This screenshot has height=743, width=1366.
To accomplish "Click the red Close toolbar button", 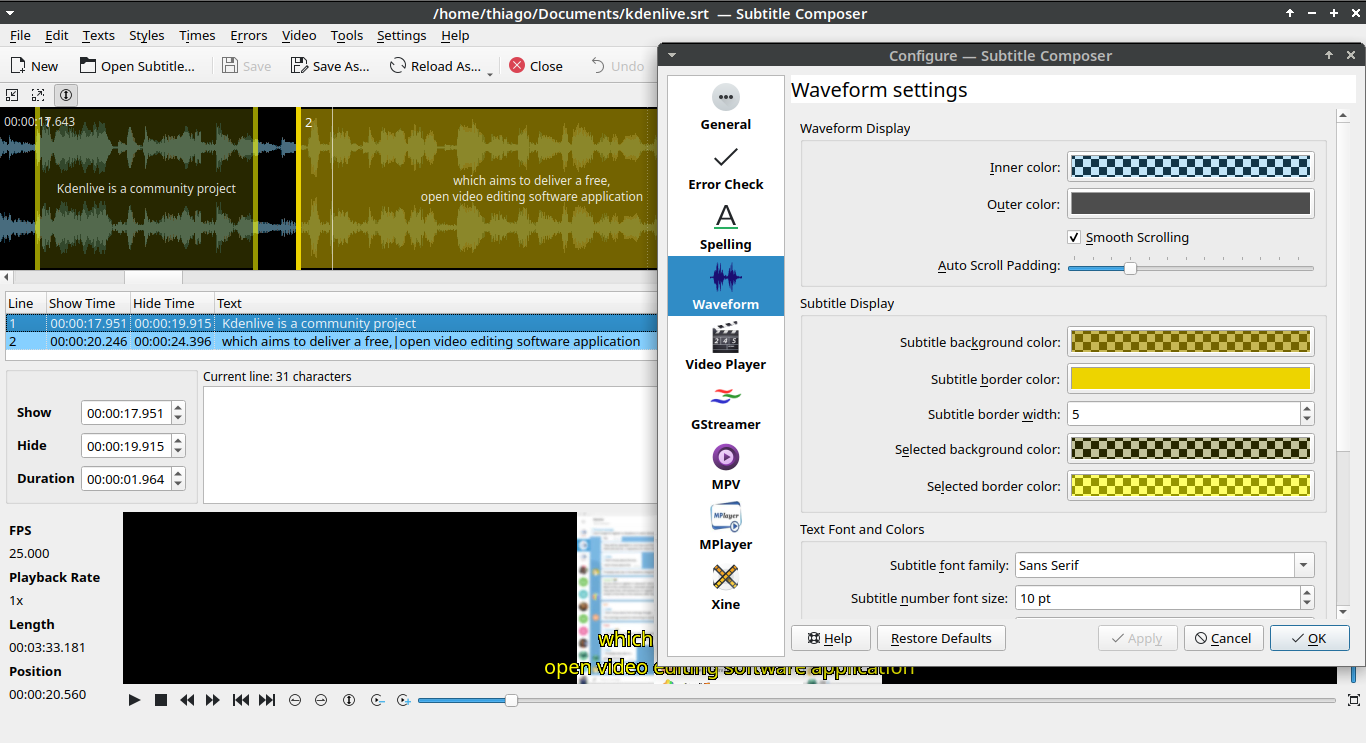I will click(x=536, y=66).
